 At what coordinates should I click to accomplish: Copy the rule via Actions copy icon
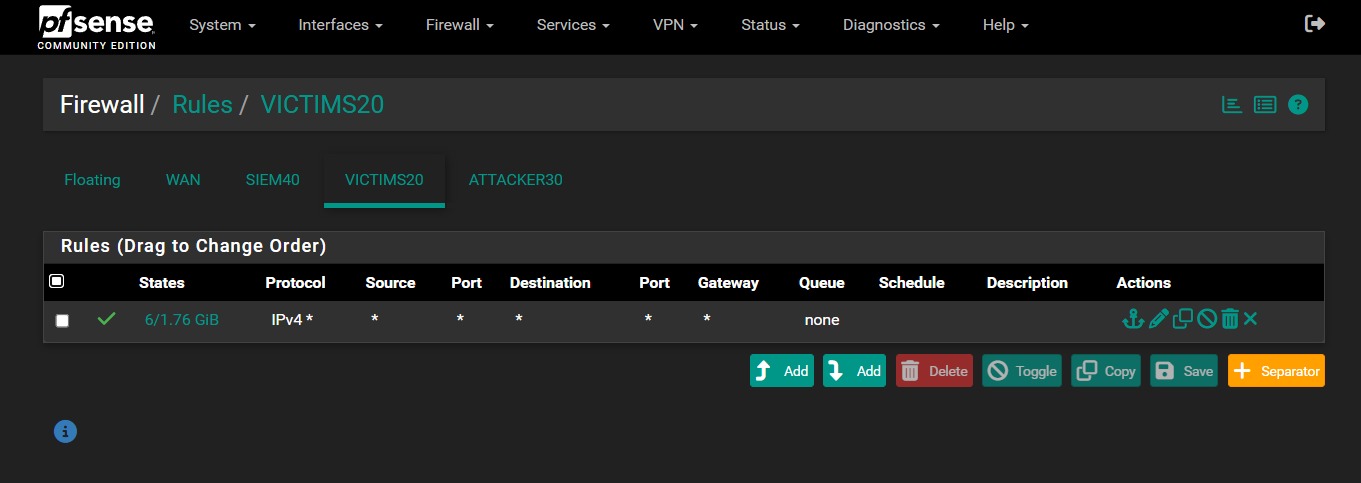tap(1183, 320)
